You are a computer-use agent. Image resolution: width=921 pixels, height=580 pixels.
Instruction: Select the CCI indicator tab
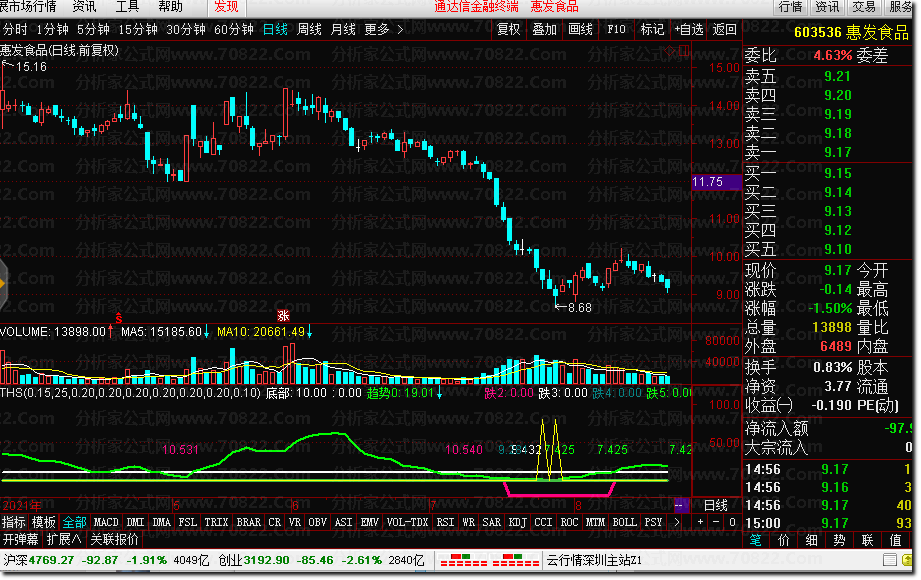pyautogui.click(x=543, y=522)
